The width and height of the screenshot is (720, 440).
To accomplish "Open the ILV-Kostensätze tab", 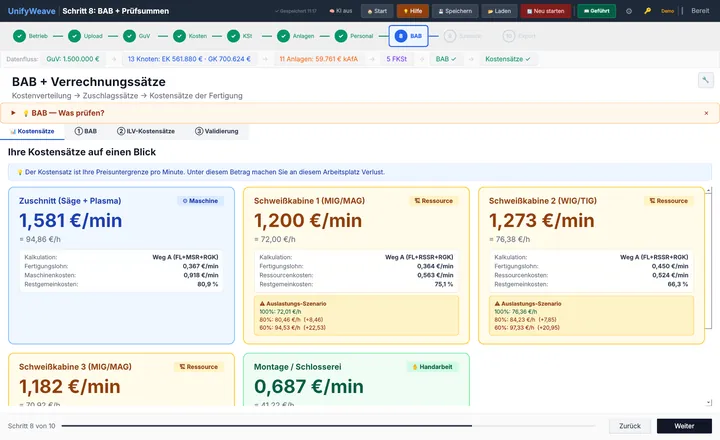I will (x=146, y=131).
